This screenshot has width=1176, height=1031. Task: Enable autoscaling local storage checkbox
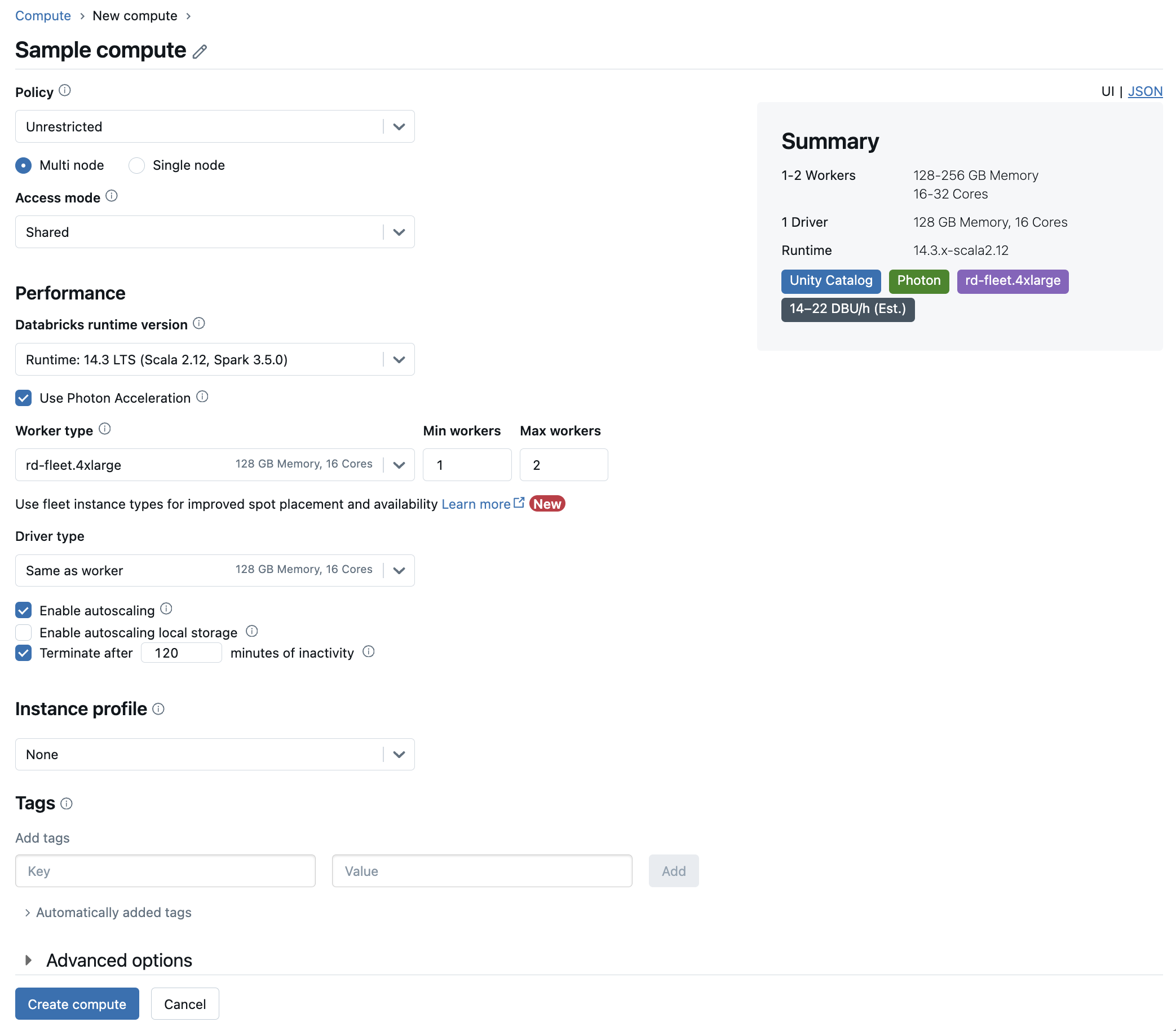point(24,632)
